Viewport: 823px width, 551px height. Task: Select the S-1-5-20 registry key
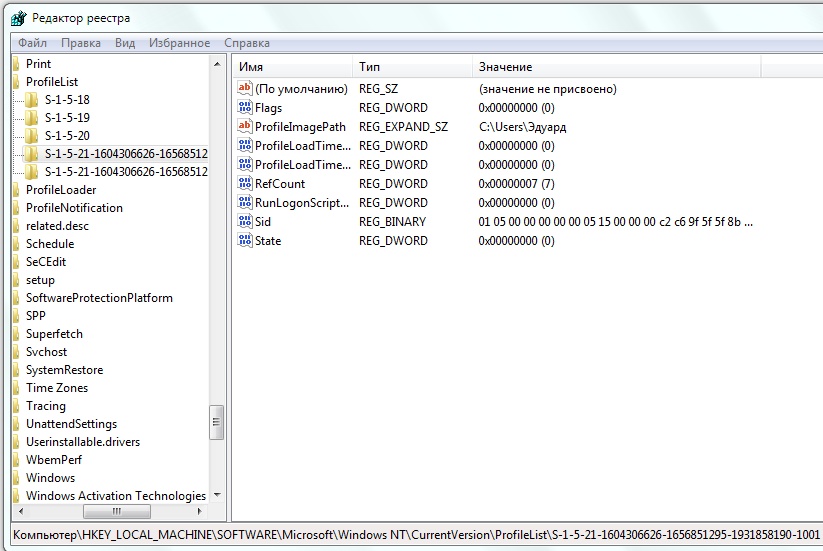[67, 136]
